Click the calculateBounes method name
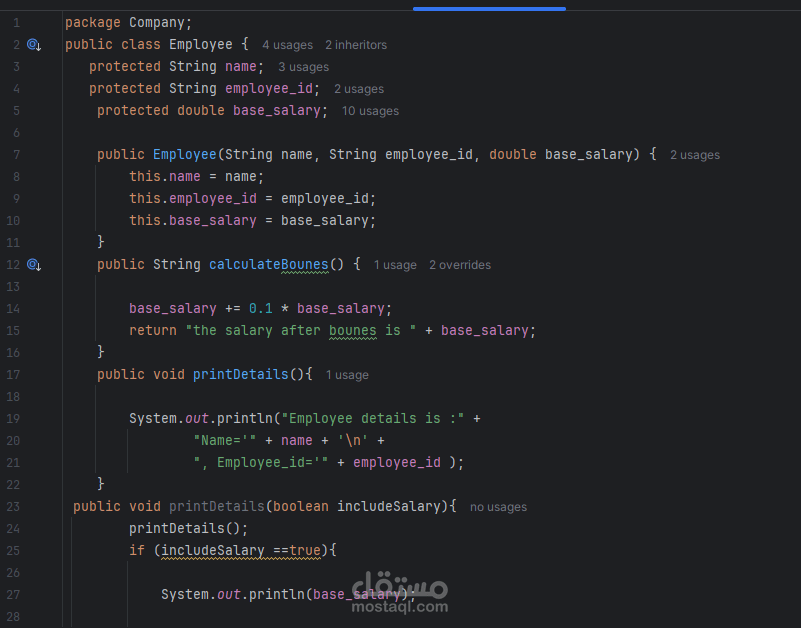The height and width of the screenshot is (628, 801). pos(269,264)
